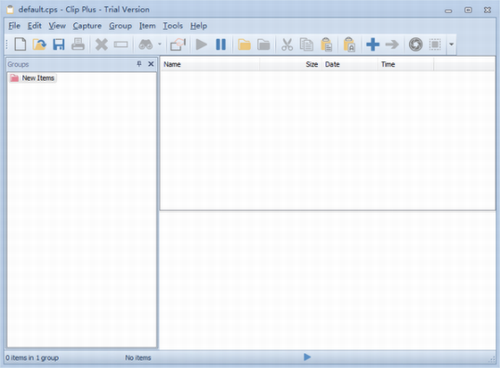This screenshot has height=368, width=500.
Task: Expand the toolbar overflow arrow
Action: click(451, 44)
